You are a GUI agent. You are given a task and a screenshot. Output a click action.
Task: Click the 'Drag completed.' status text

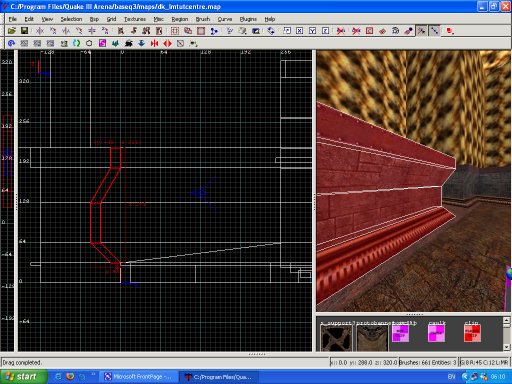22,362
